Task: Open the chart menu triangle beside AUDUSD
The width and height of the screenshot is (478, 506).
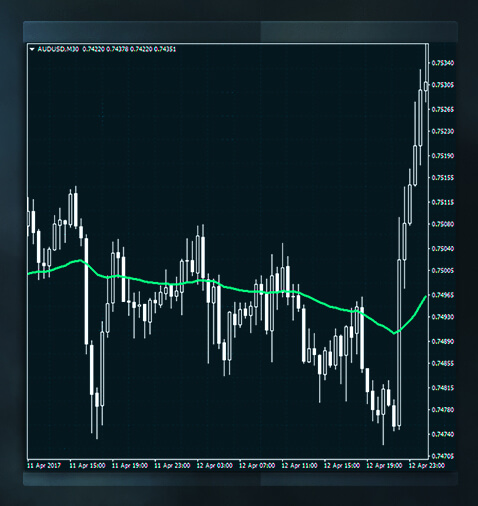Action: click(32, 49)
